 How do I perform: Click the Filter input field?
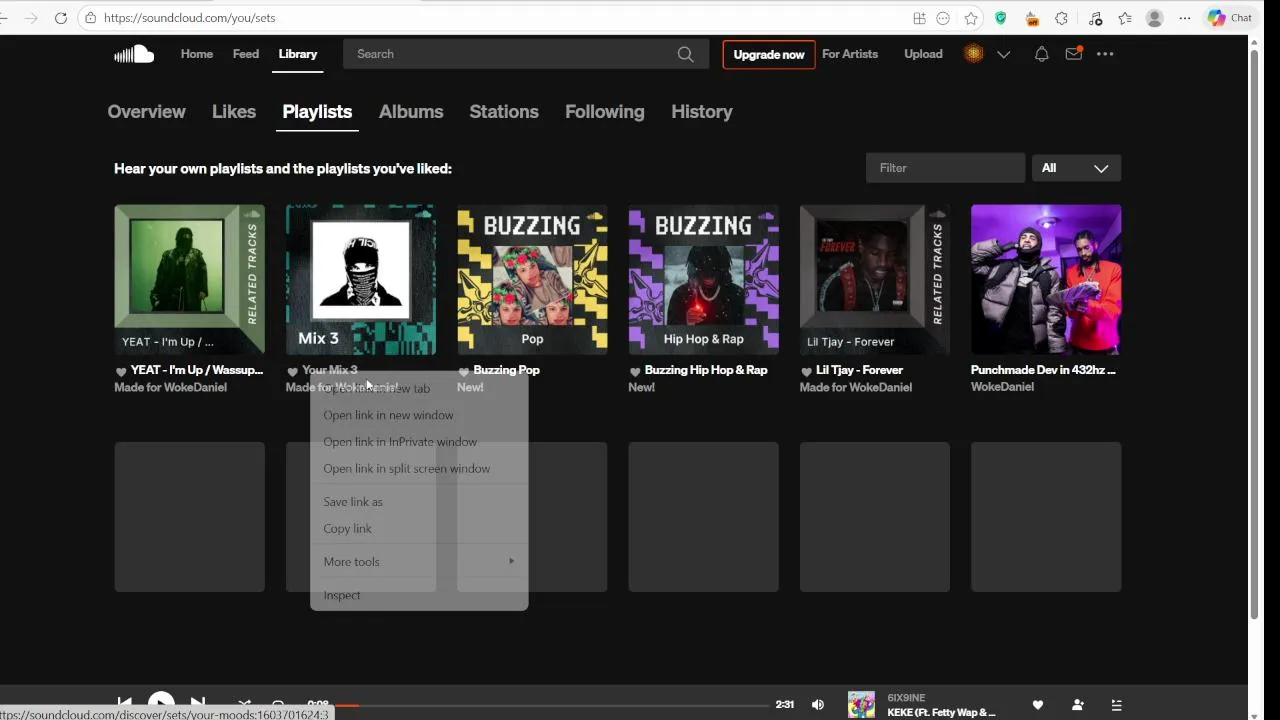(945, 168)
